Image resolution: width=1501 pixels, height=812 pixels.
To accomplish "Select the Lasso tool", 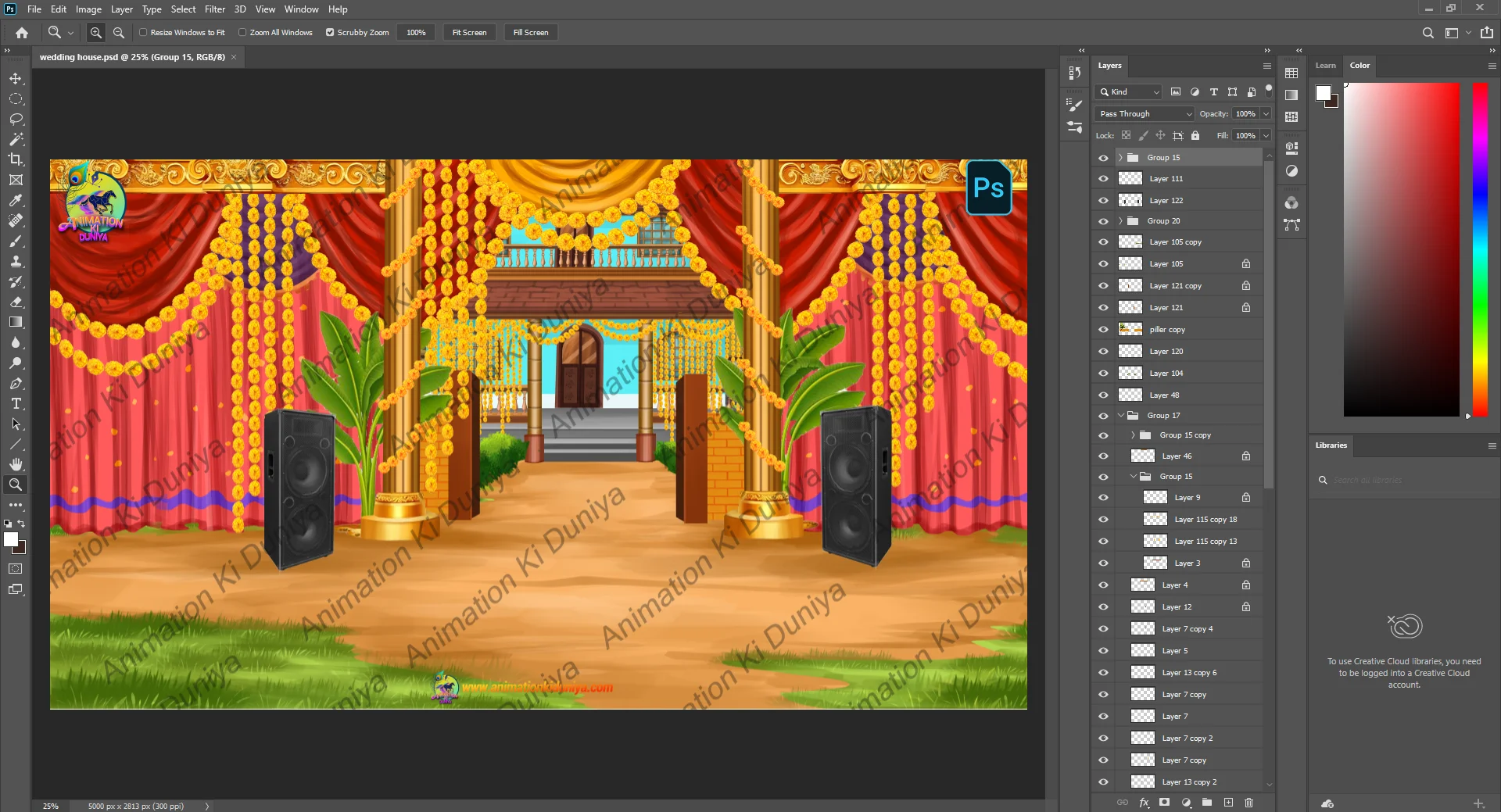I will click(16, 120).
